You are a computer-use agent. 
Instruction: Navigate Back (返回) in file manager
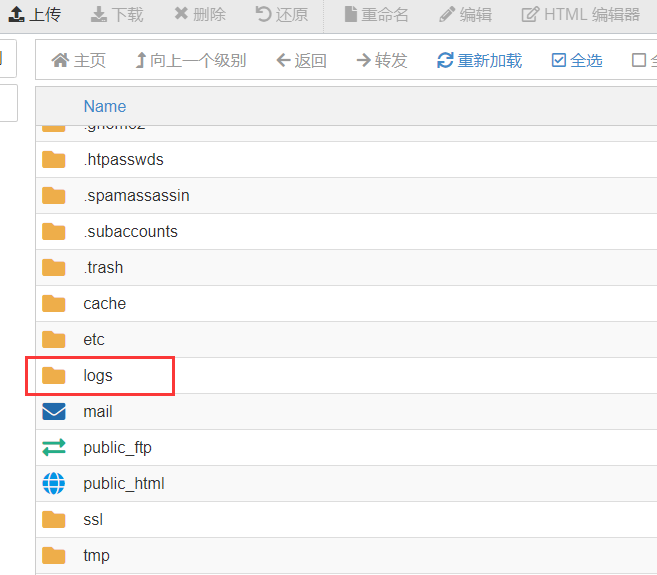[x=301, y=61]
